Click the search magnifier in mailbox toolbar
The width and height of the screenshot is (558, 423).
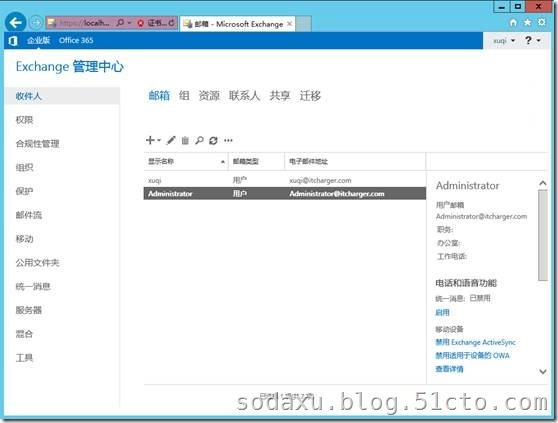(x=199, y=141)
